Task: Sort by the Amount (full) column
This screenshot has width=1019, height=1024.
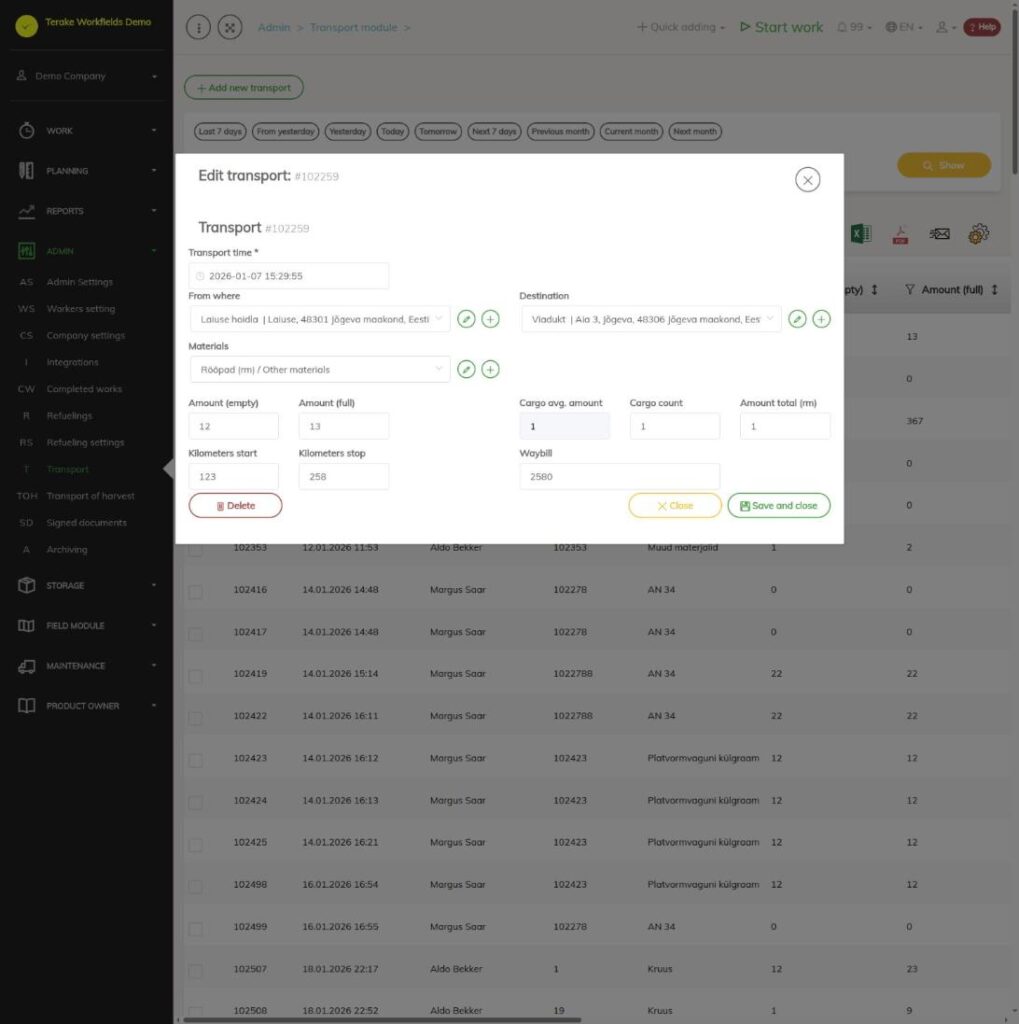Action: (994, 289)
